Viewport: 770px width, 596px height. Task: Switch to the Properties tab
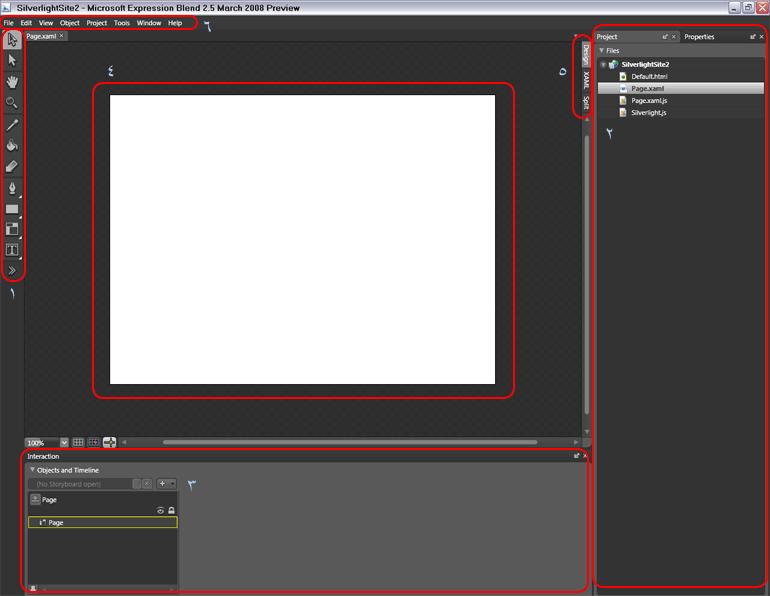coord(699,37)
